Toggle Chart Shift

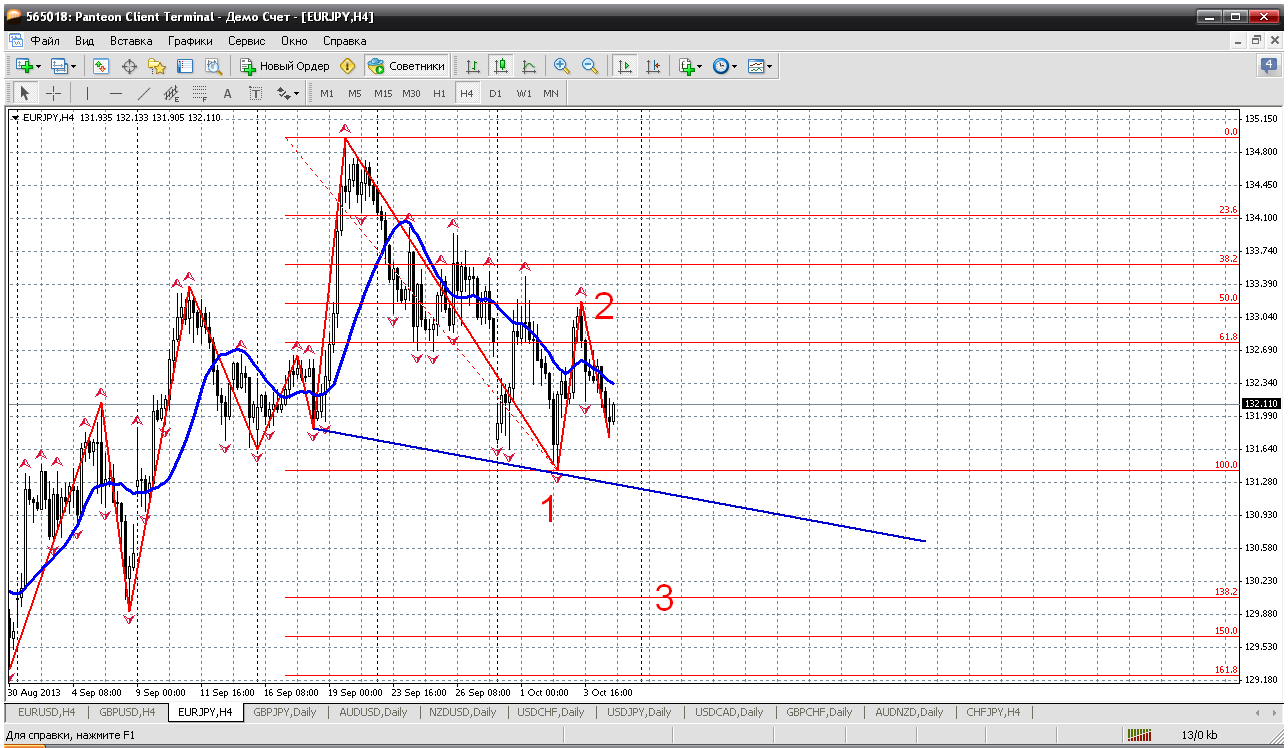[x=653, y=66]
